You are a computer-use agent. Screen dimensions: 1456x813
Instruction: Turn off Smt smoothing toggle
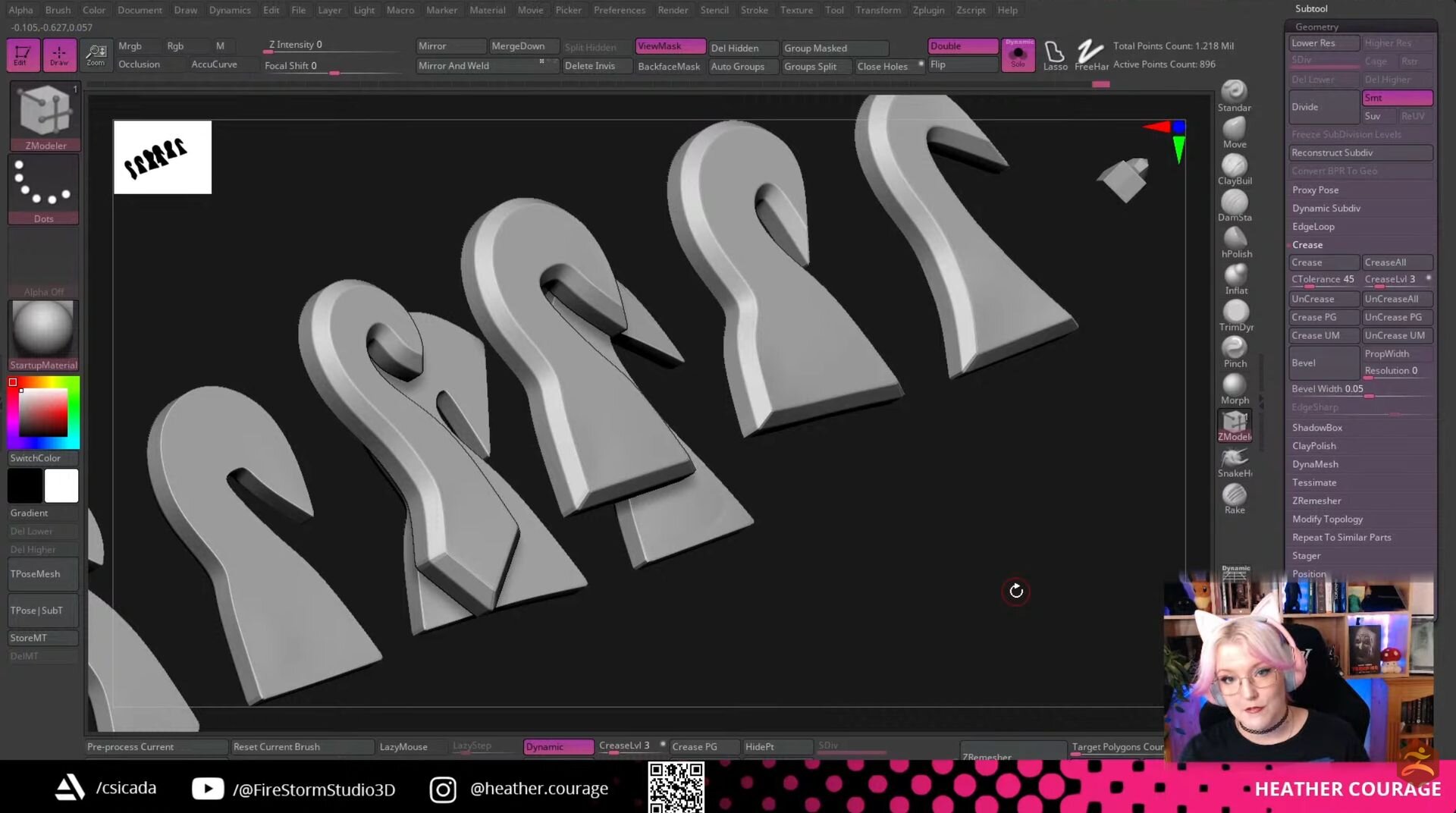(1397, 98)
